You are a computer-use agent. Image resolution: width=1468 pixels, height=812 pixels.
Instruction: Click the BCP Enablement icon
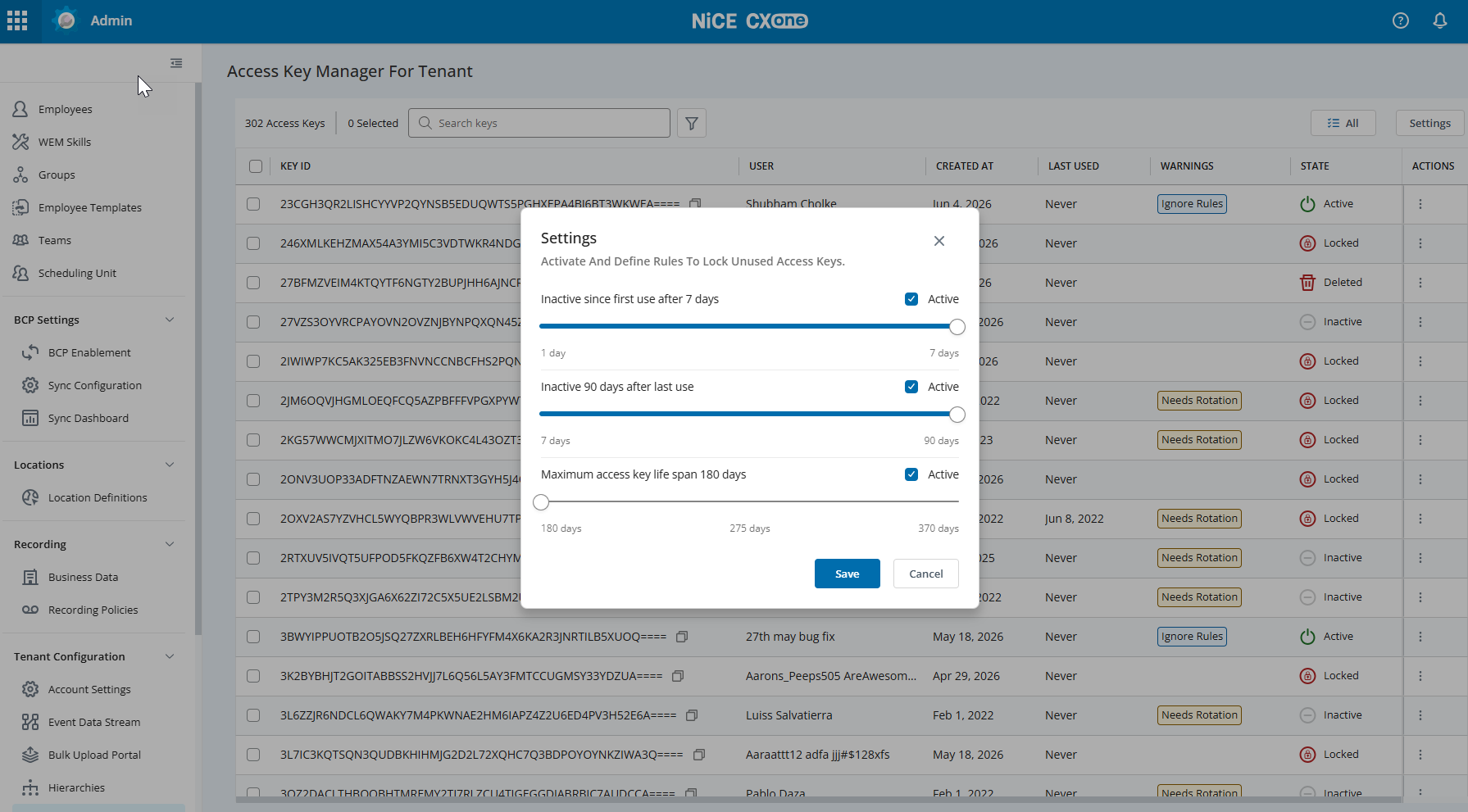[30, 352]
